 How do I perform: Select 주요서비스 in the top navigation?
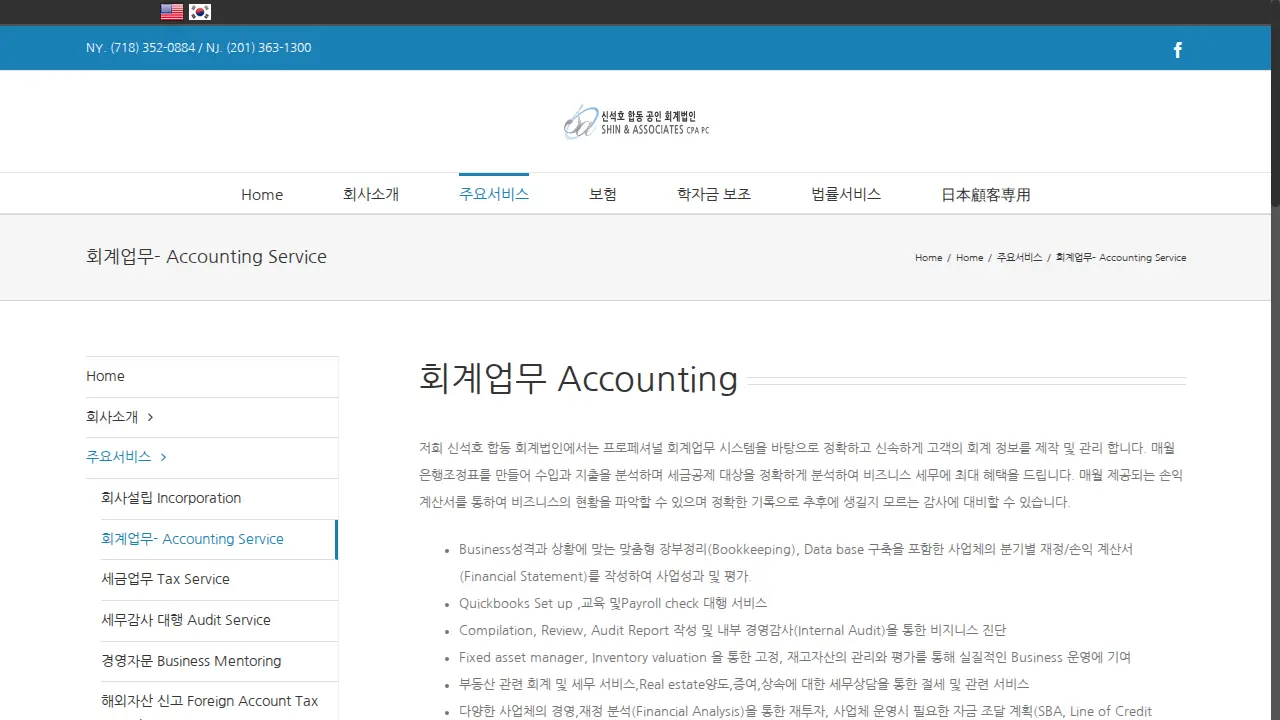pos(494,194)
